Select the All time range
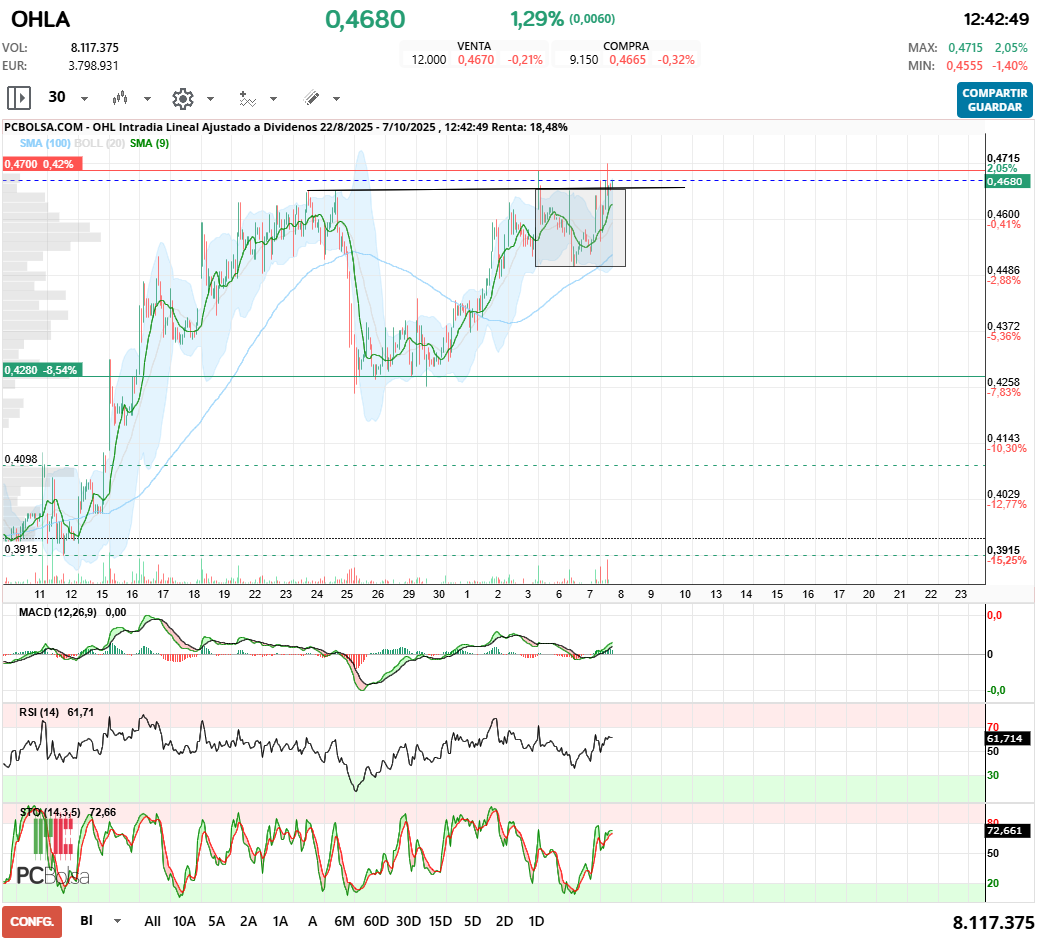This screenshot has width=1048, height=943. (152, 922)
